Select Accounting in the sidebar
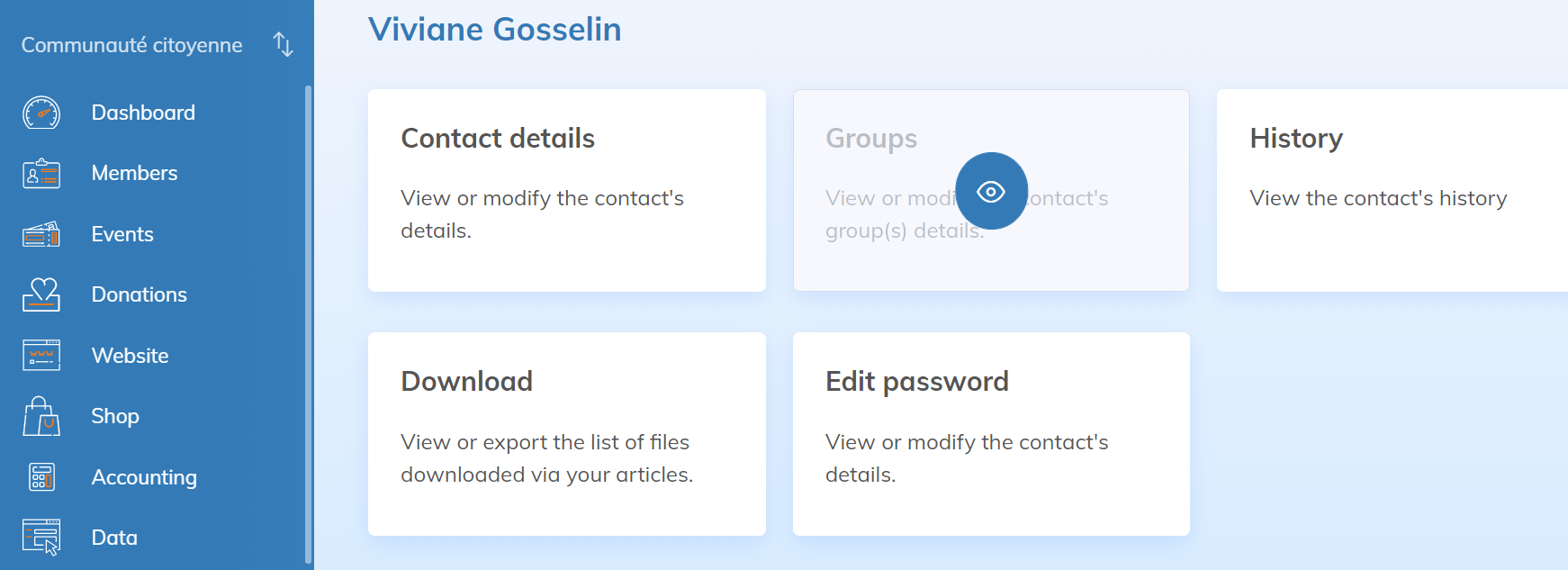The height and width of the screenshot is (570, 1568). coord(144,477)
